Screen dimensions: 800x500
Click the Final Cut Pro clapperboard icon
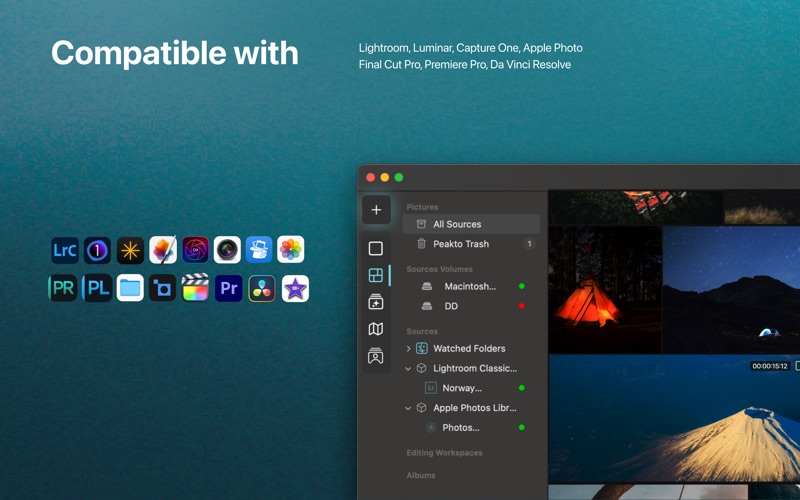tap(195, 288)
